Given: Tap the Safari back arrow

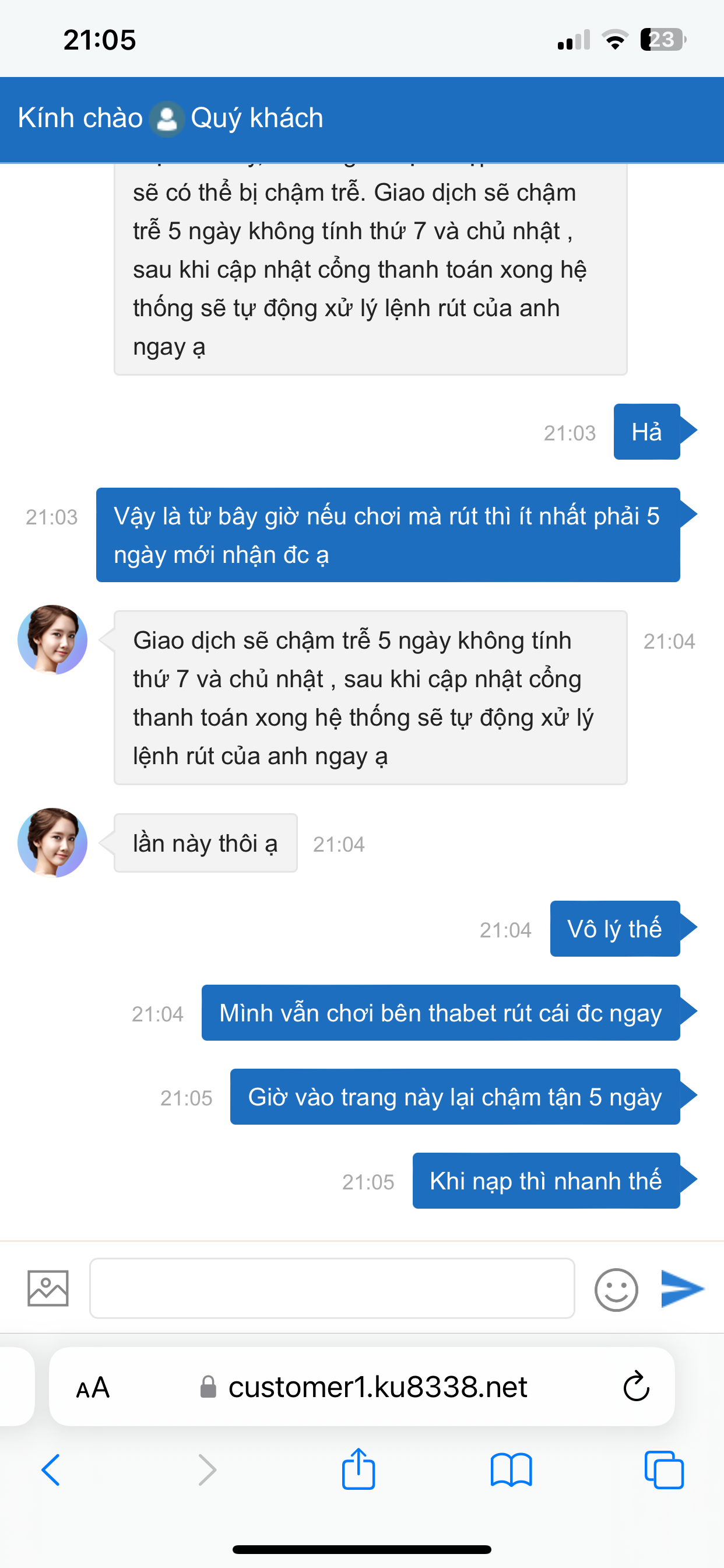Looking at the screenshot, I should [51, 1470].
